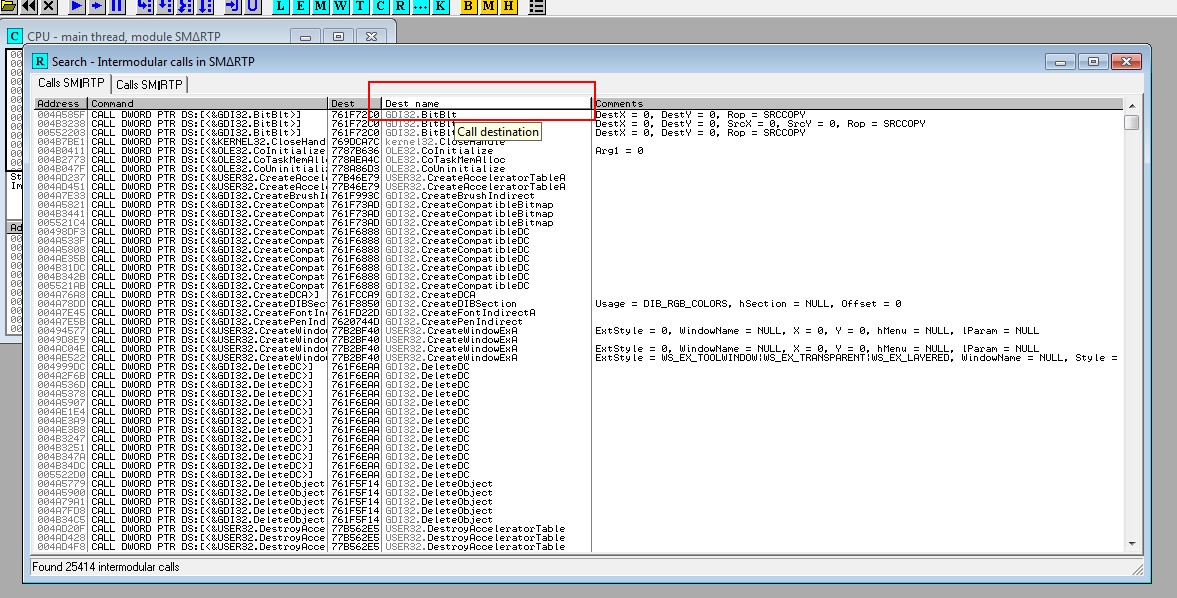Screen dimensions: 1177x598
Task: Select the GDI32.CreateBrushIndirect row
Action: [x=579, y=196]
